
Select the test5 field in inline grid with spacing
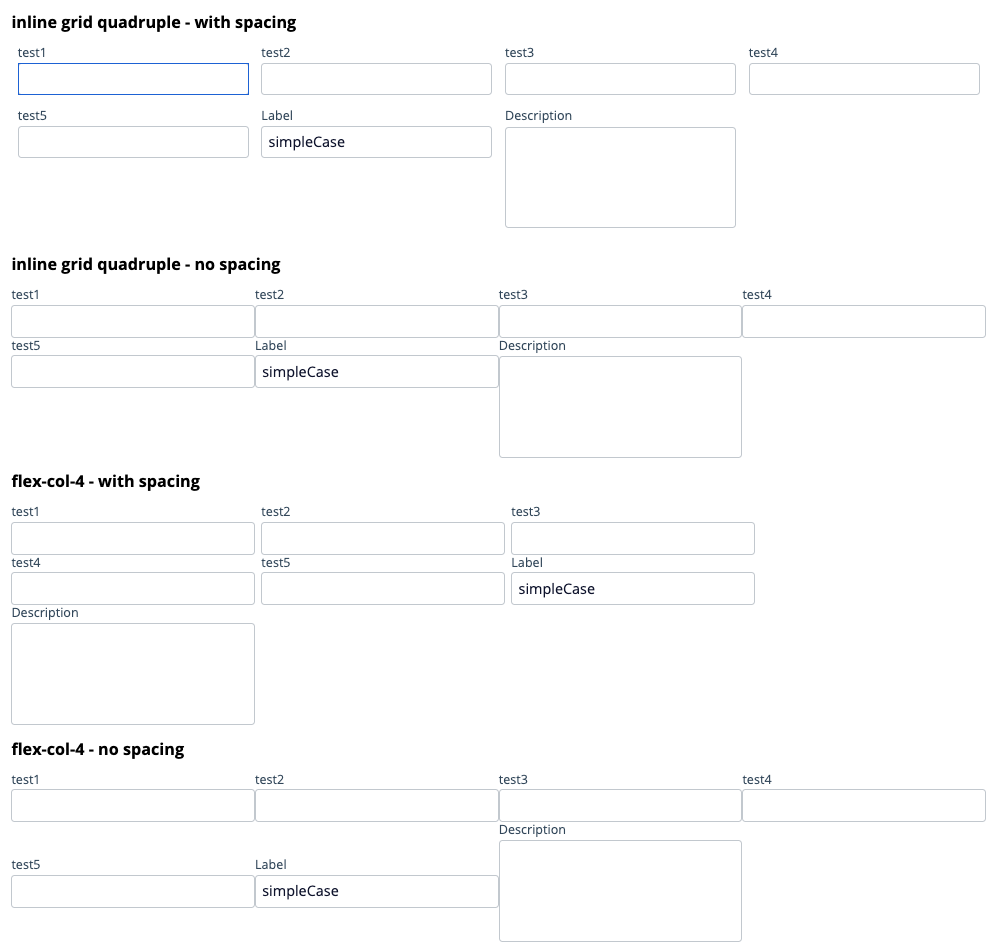click(x=133, y=142)
